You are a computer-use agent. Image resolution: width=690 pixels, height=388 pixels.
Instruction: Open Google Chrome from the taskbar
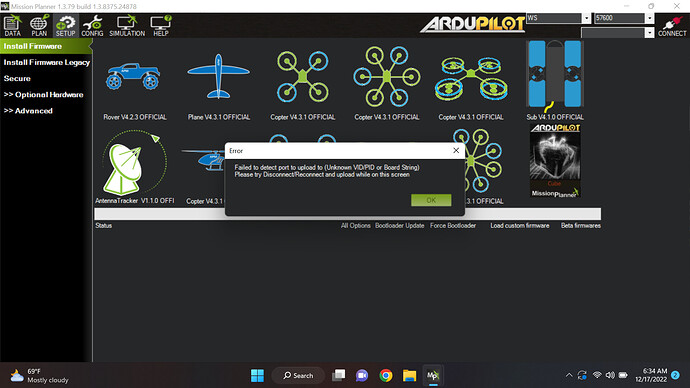pyautogui.click(x=386, y=375)
